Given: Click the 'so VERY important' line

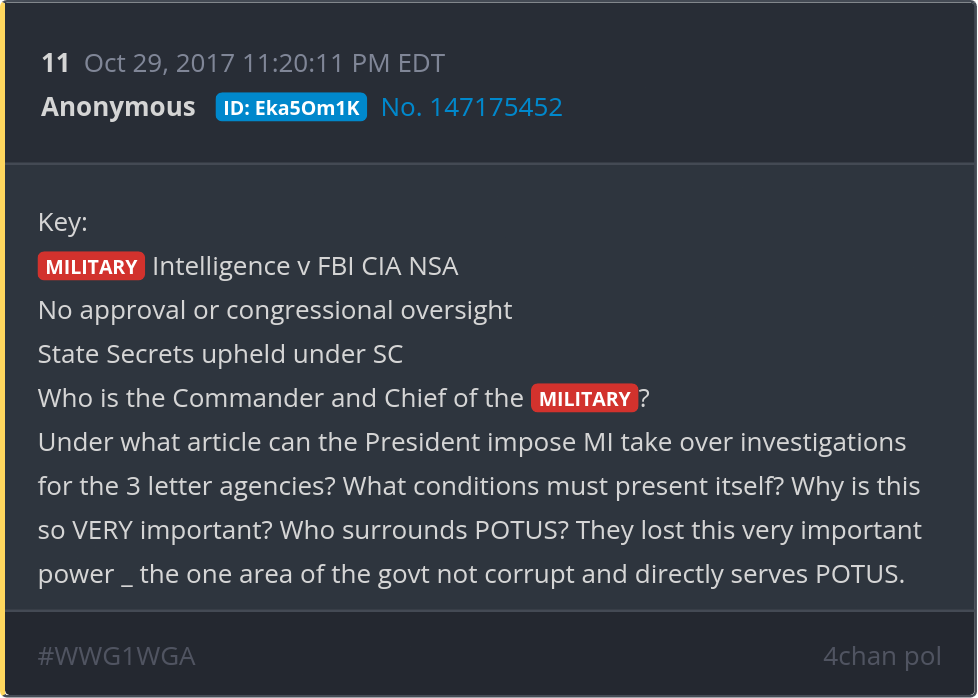Looking at the screenshot, I should coord(150,530).
